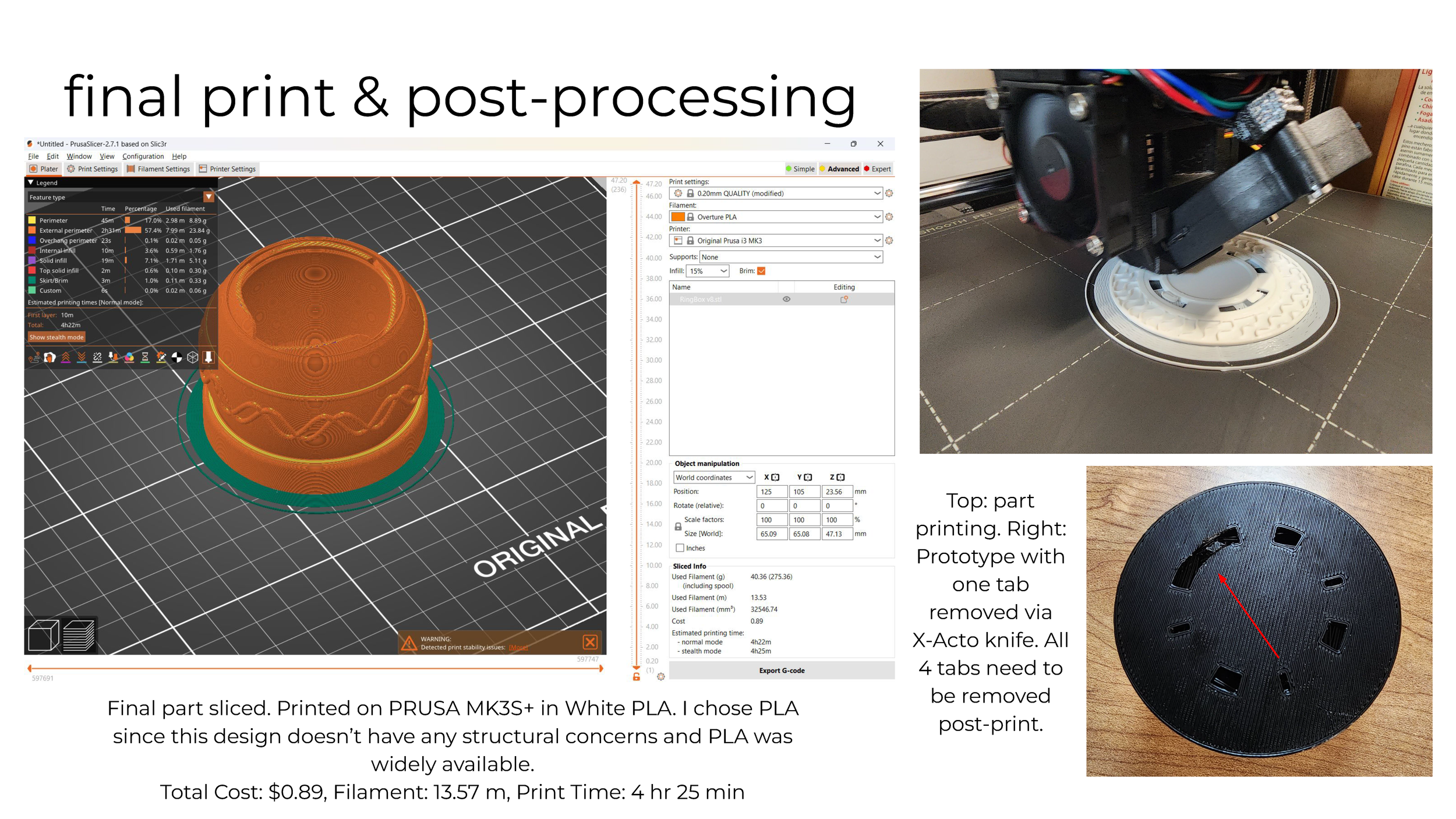Image resolution: width=1456 pixels, height=819 pixels.
Task: Enable the Inches checkbox
Action: pyautogui.click(x=680, y=548)
